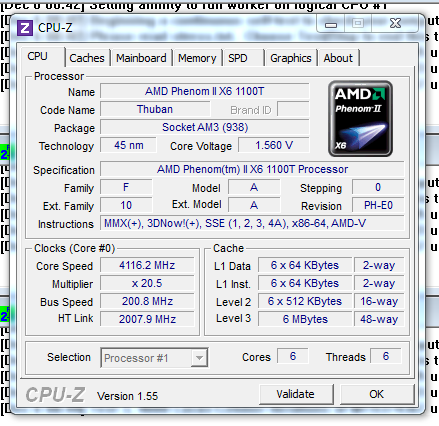This screenshot has height=426, width=439.
Task: Click the Name field AMD Phenom II X6 1100T
Action: pyautogui.click(x=205, y=91)
